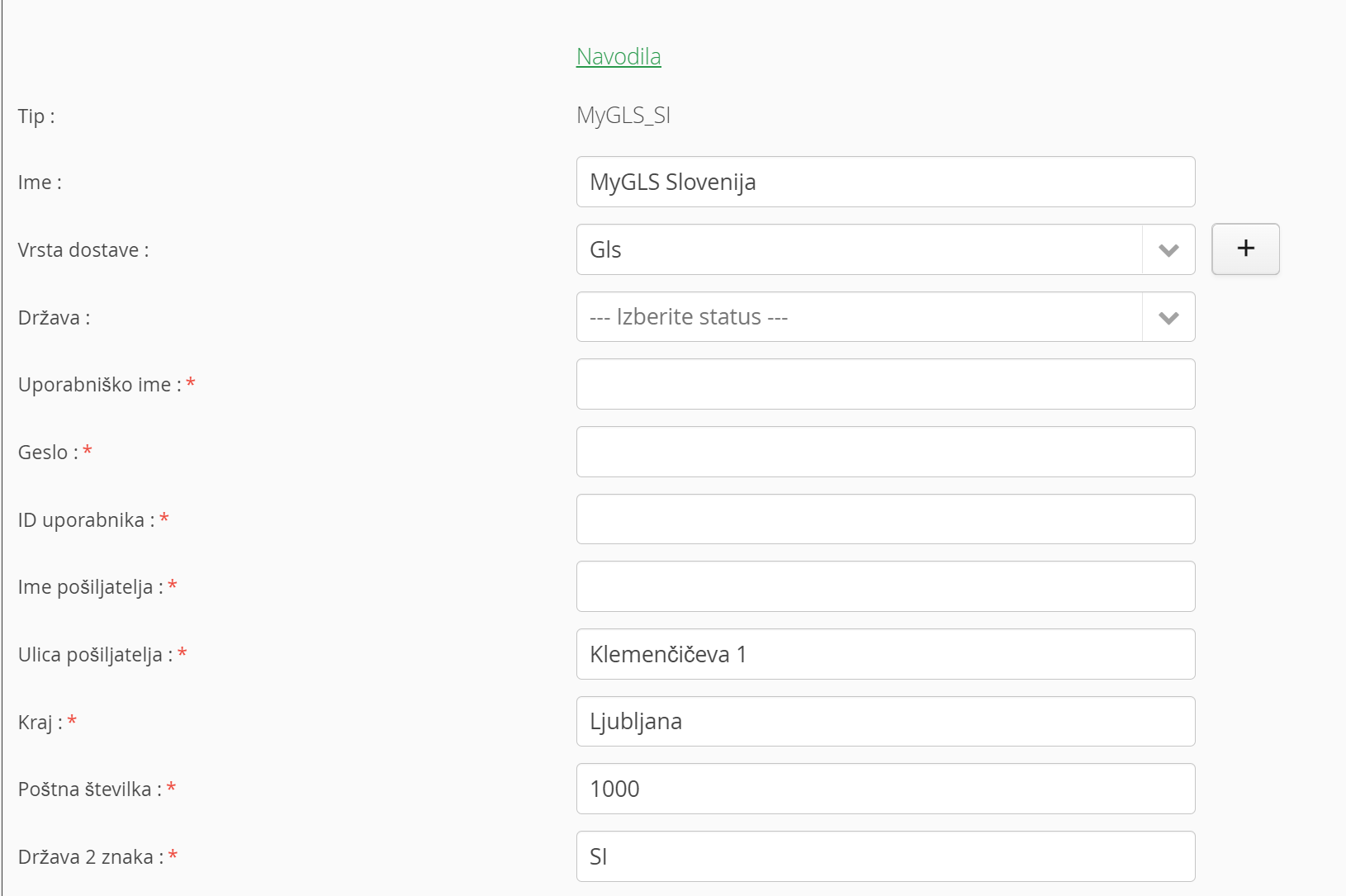The height and width of the screenshot is (896, 1346).
Task: Click the Poštna številka label
Action: point(90,789)
